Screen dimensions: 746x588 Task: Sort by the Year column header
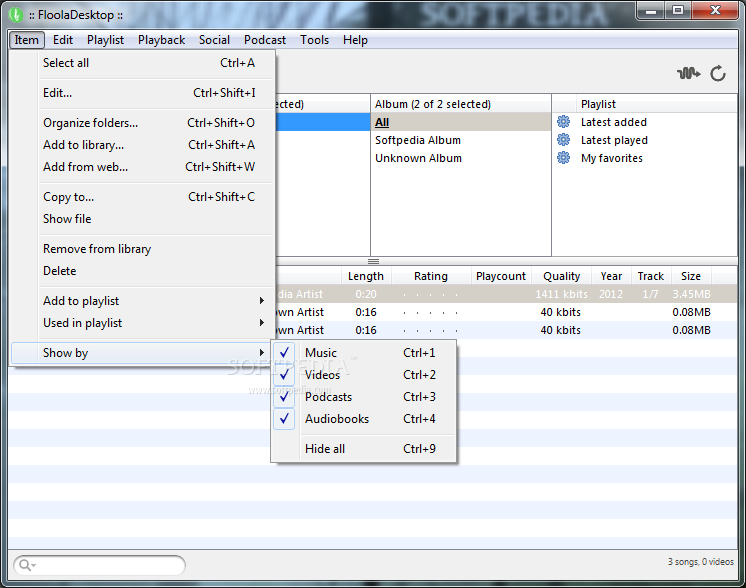pyautogui.click(x=611, y=276)
